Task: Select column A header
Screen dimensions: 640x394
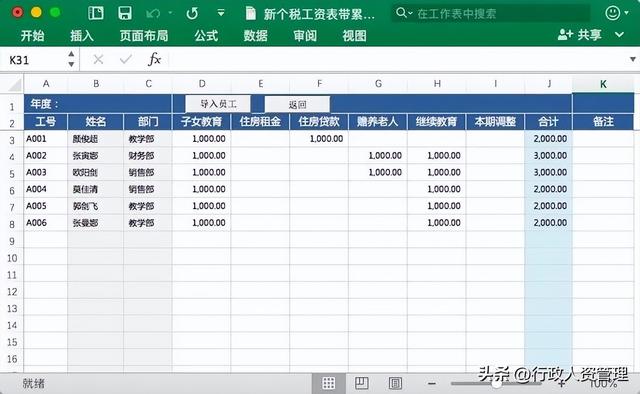Action: (x=46, y=84)
